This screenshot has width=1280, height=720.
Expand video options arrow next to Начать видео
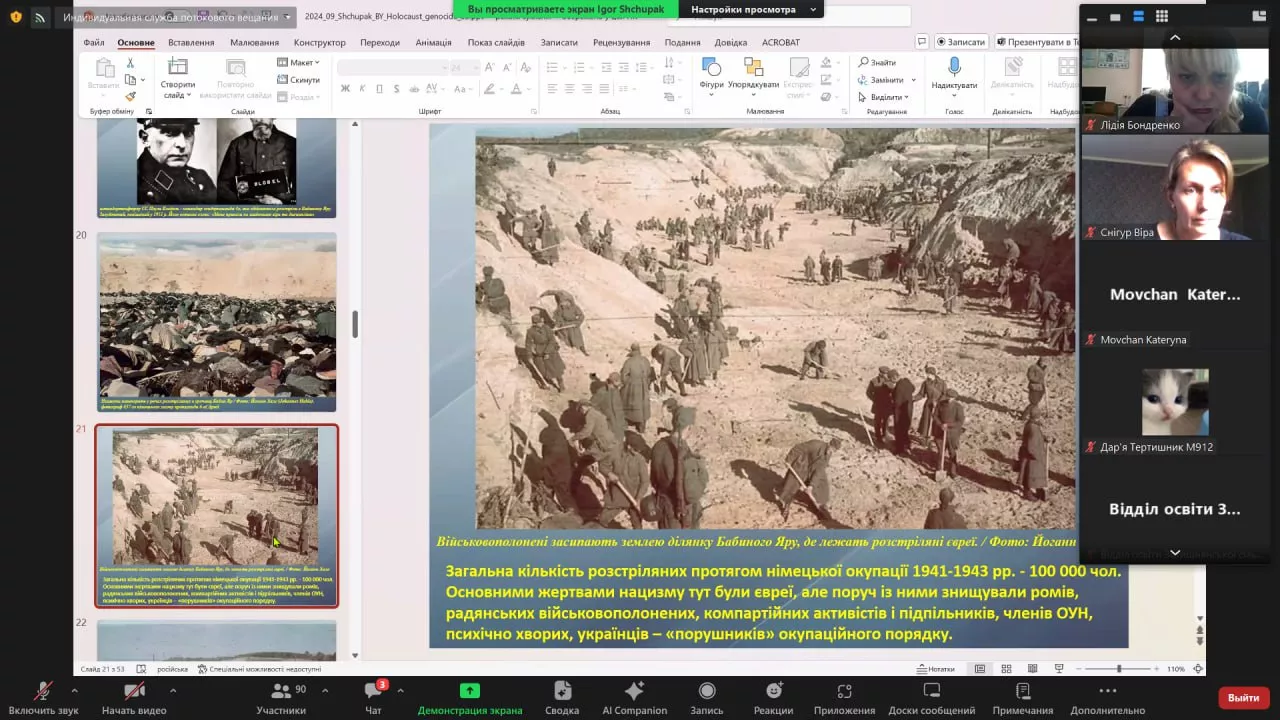[172, 691]
